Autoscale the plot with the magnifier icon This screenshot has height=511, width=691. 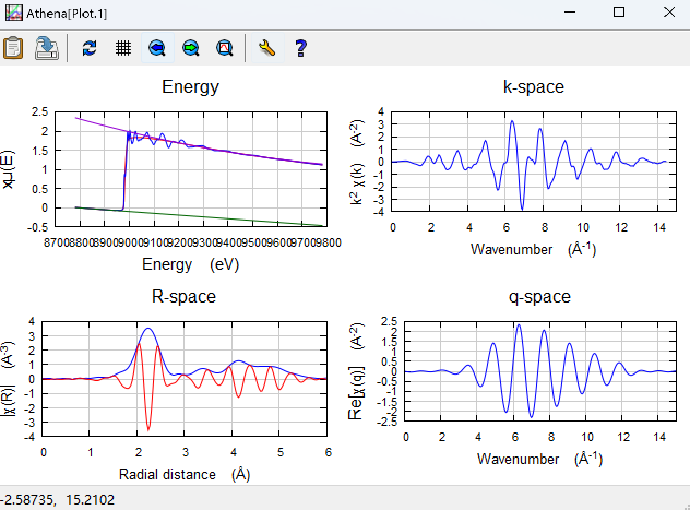(225, 47)
